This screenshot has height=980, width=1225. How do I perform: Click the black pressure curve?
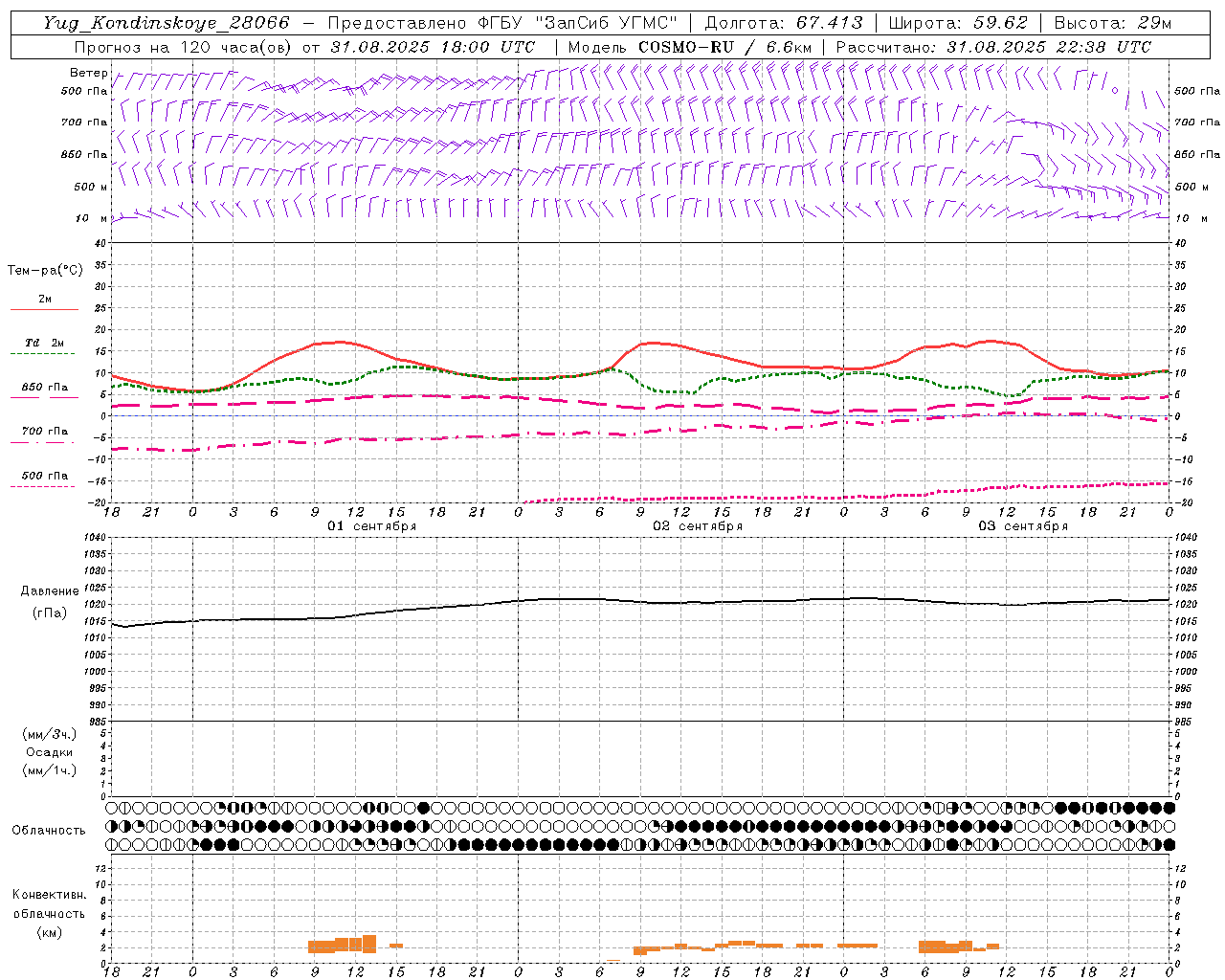point(641,601)
